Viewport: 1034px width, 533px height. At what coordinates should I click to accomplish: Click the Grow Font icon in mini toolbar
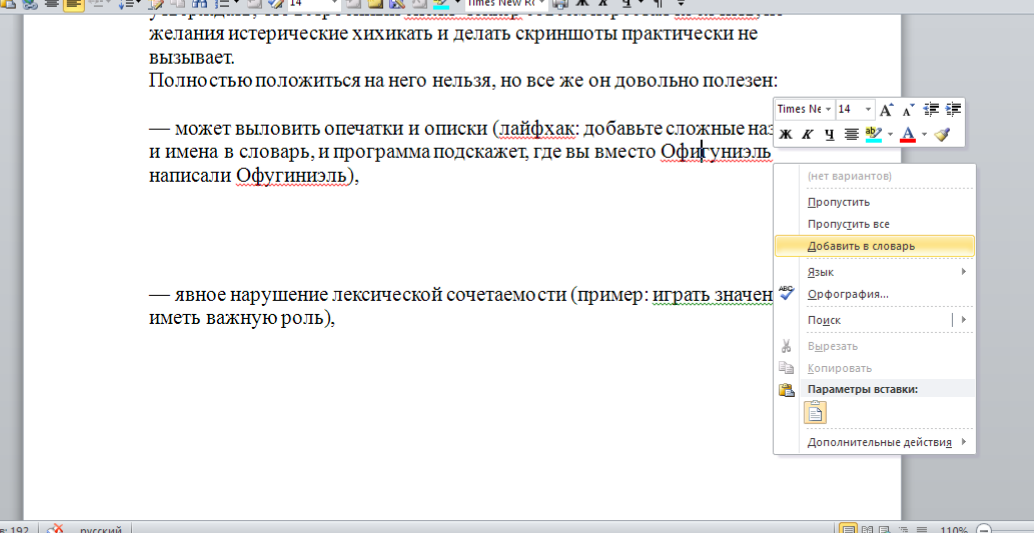click(x=887, y=109)
